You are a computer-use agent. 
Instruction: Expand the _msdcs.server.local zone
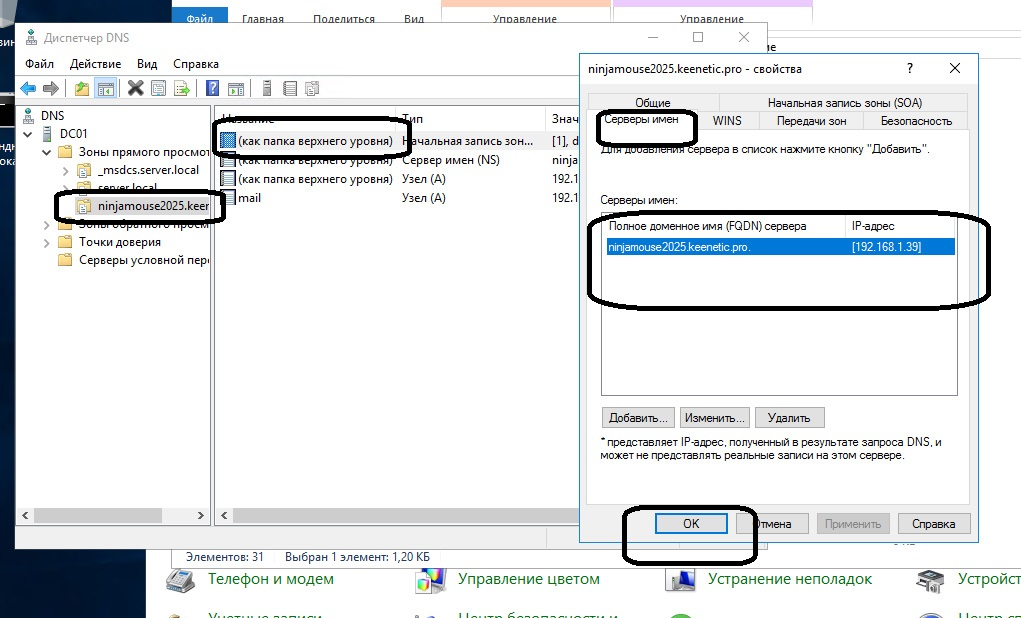65,171
